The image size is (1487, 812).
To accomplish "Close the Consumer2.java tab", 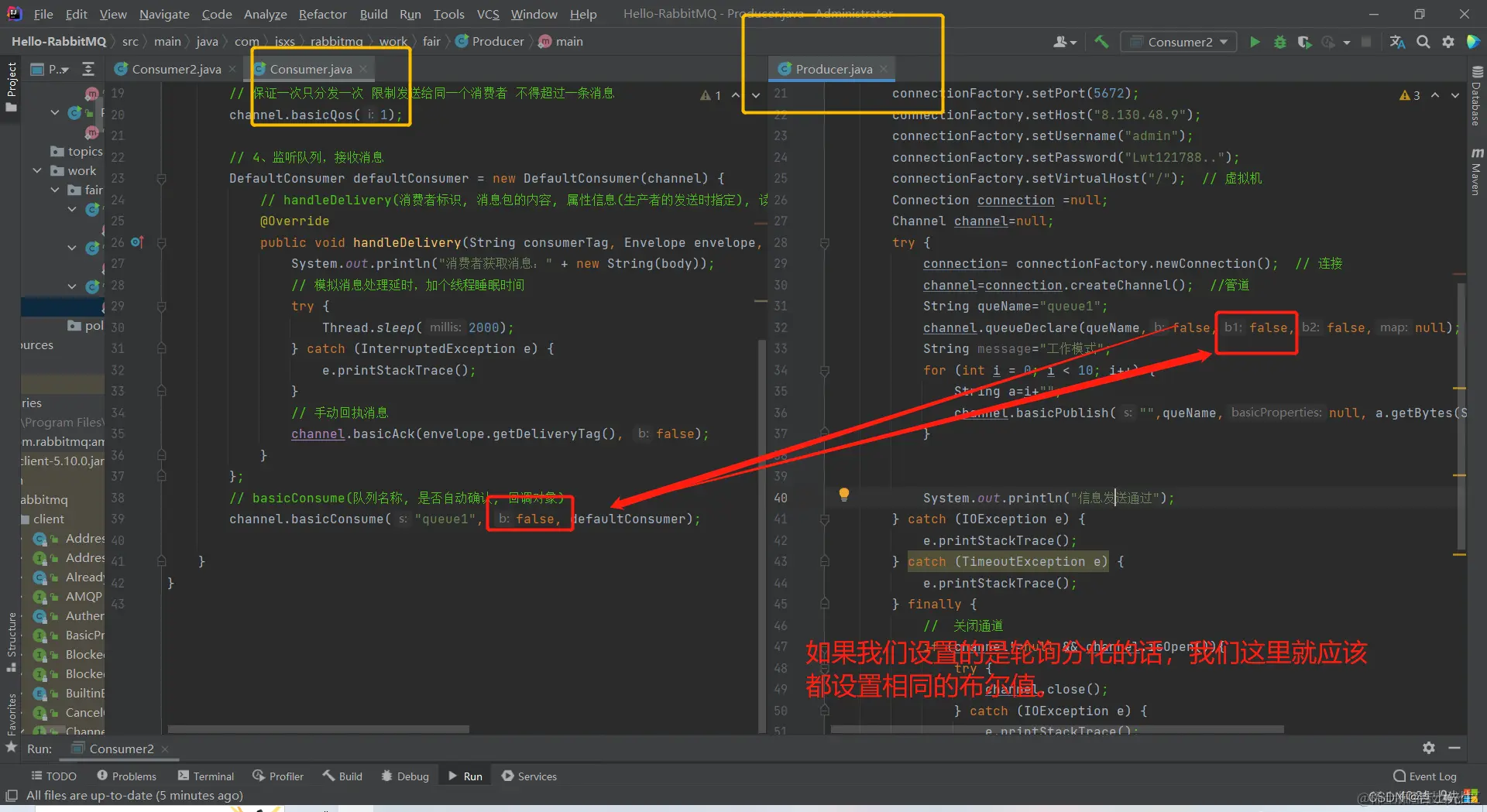I will click(x=232, y=69).
